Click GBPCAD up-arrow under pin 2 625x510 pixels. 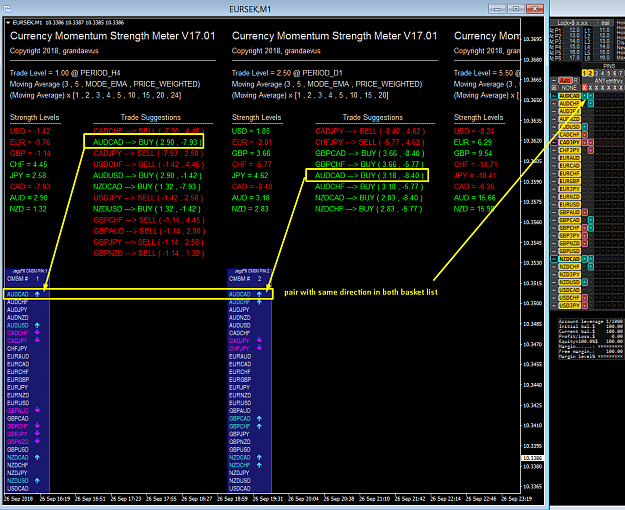(x=591, y=220)
